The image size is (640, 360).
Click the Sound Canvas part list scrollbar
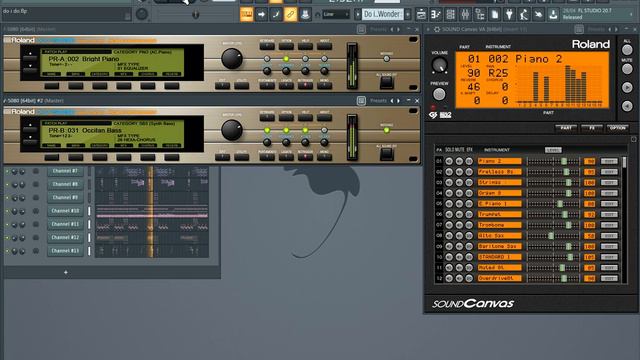(624, 162)
